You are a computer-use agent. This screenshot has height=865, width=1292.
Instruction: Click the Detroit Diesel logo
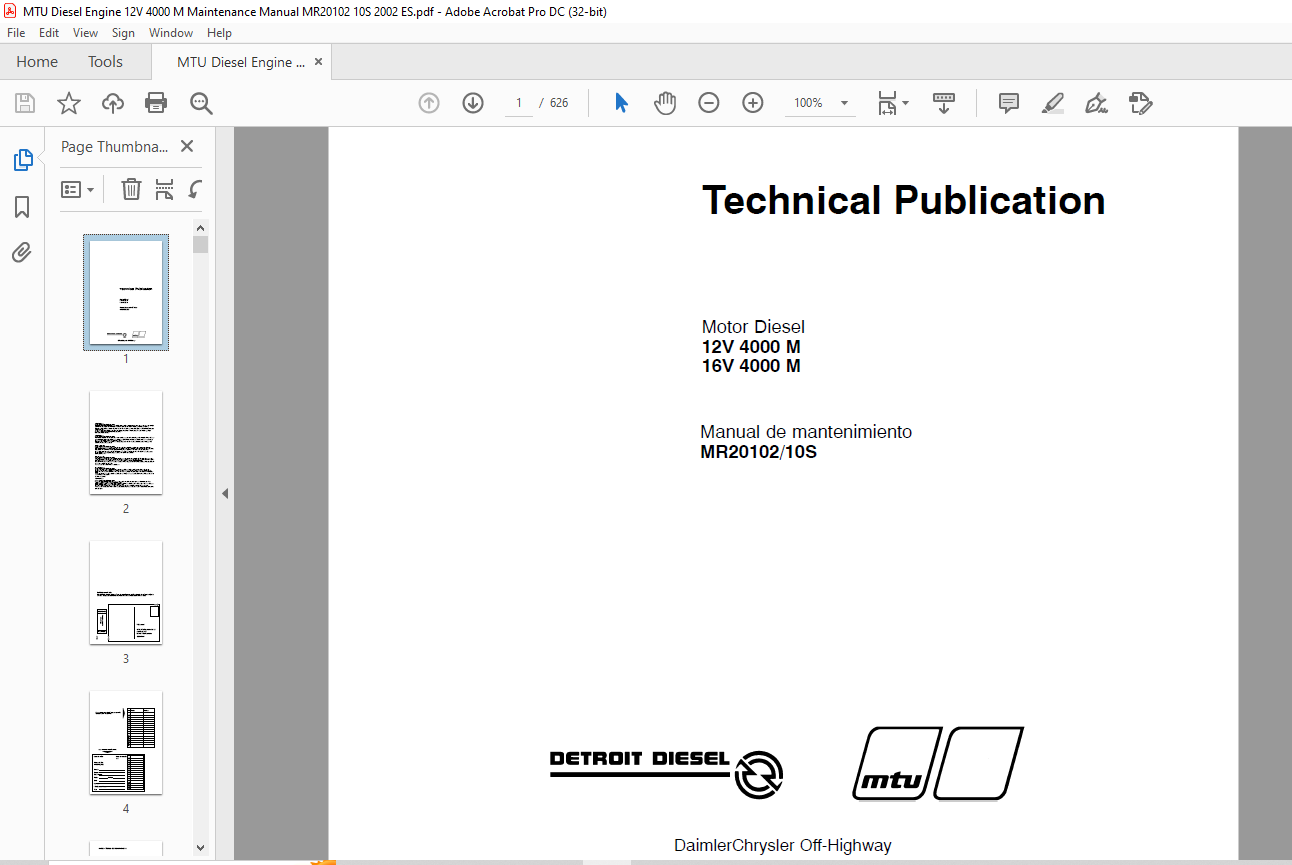click(x=667, y=773)
